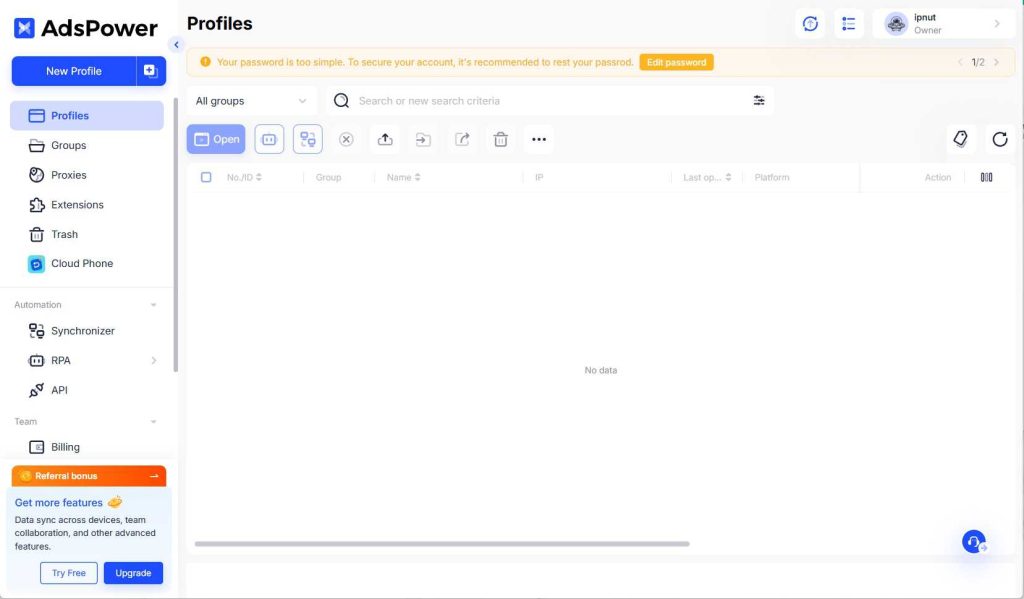Image resolution: width=1024 pixels, height=599 pixels.
Task: Open search filter settings icon
Action: pos(759,101)
